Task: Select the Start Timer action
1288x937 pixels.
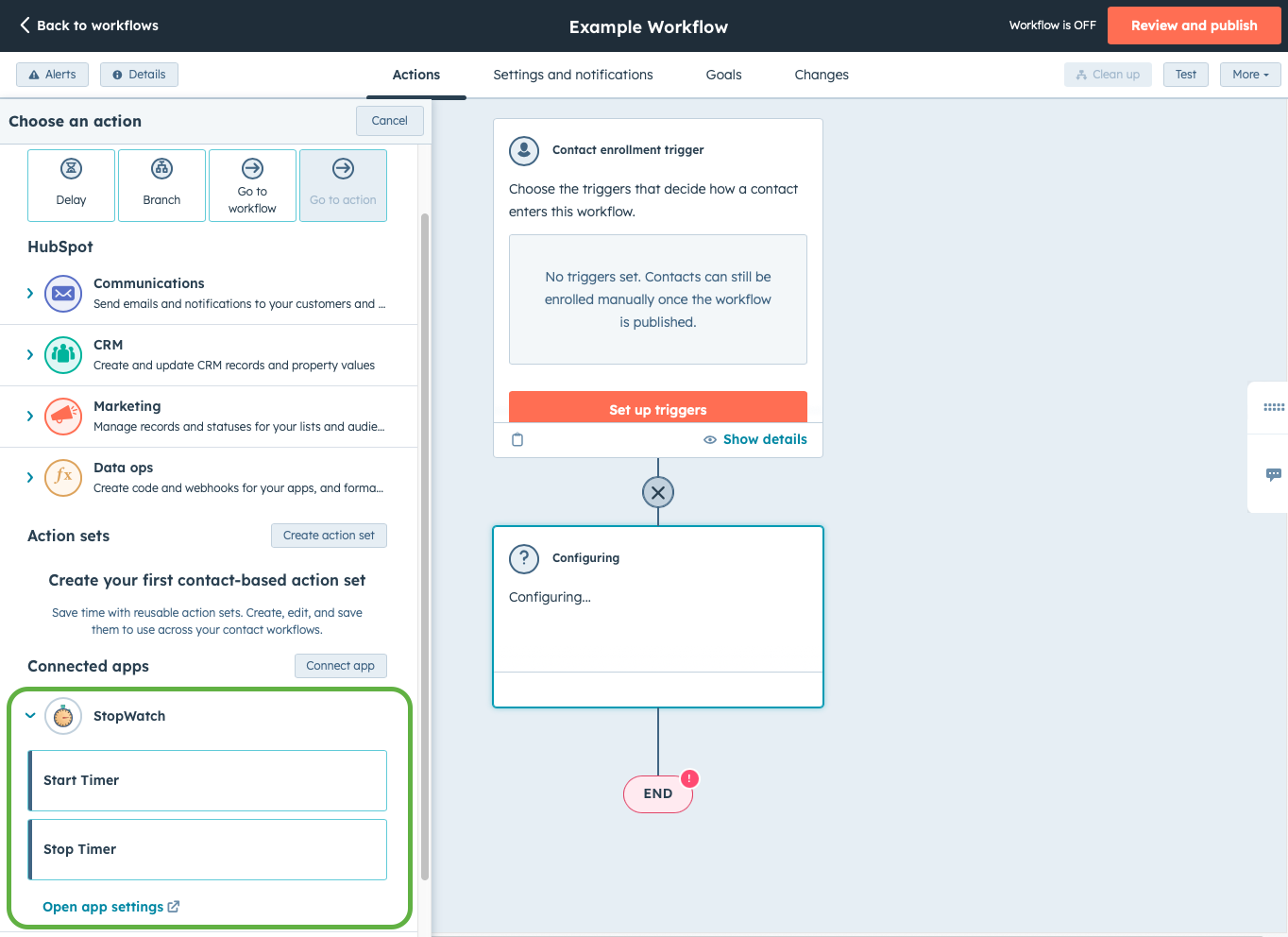Action: click(x=208, y=780)
